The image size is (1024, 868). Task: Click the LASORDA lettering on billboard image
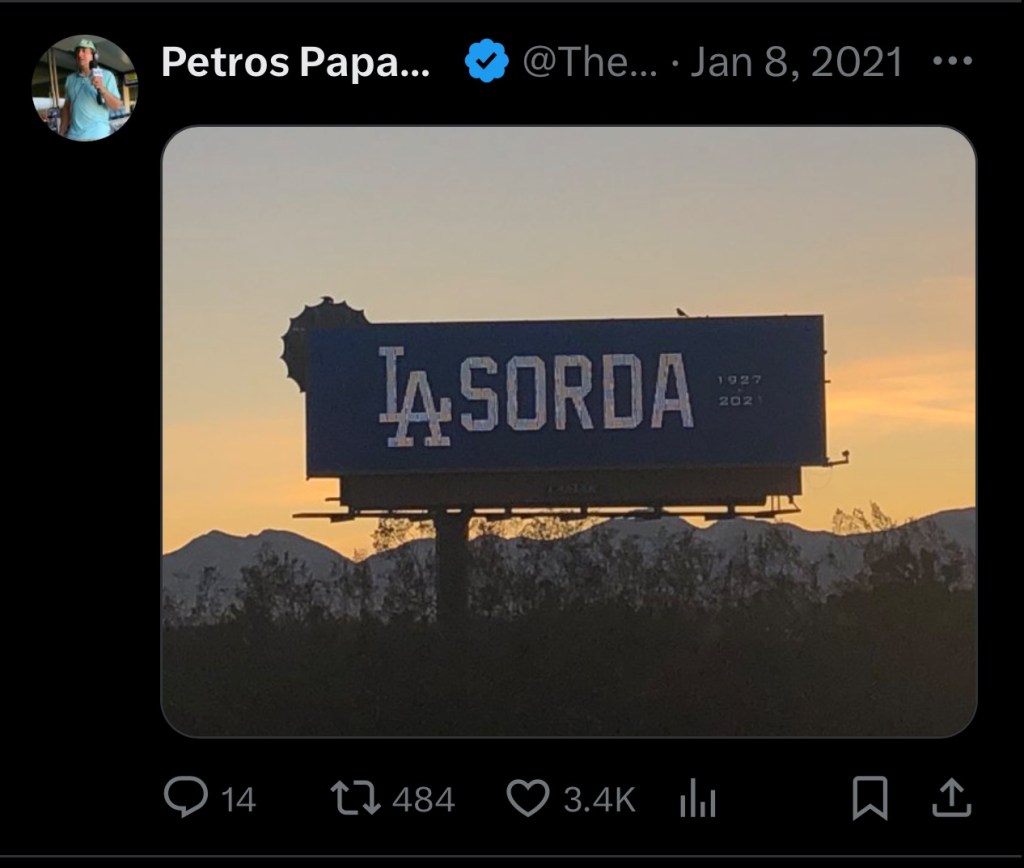536,396
